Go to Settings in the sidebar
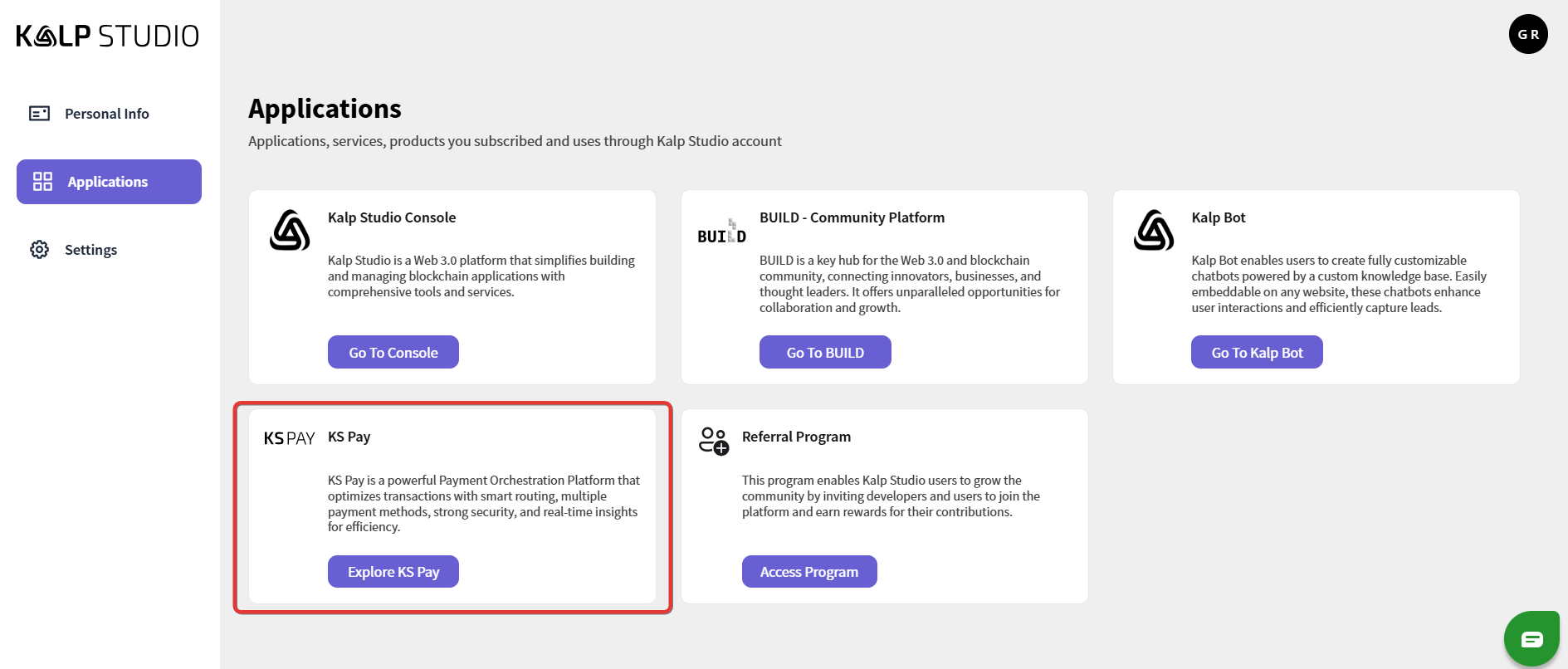The image size is (1568, 669). click(90, 250)
